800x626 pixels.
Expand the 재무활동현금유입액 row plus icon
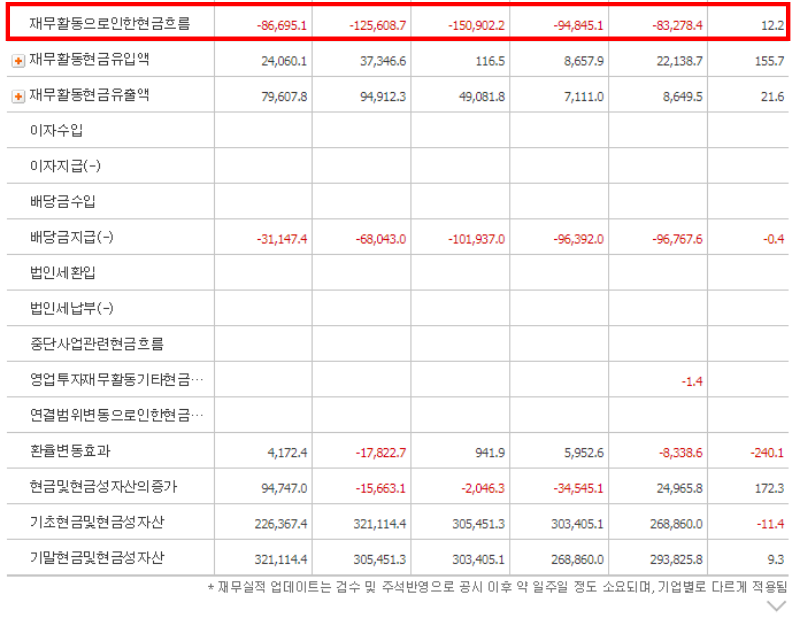tap(19, 62)
